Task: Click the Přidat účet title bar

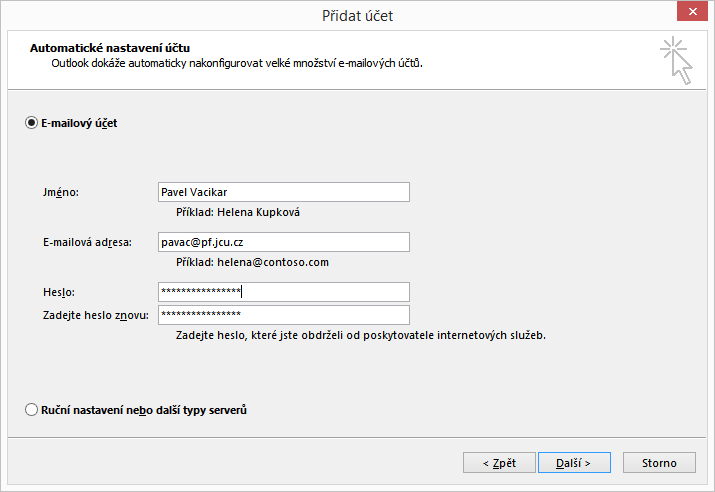Action: pos(358,16)
